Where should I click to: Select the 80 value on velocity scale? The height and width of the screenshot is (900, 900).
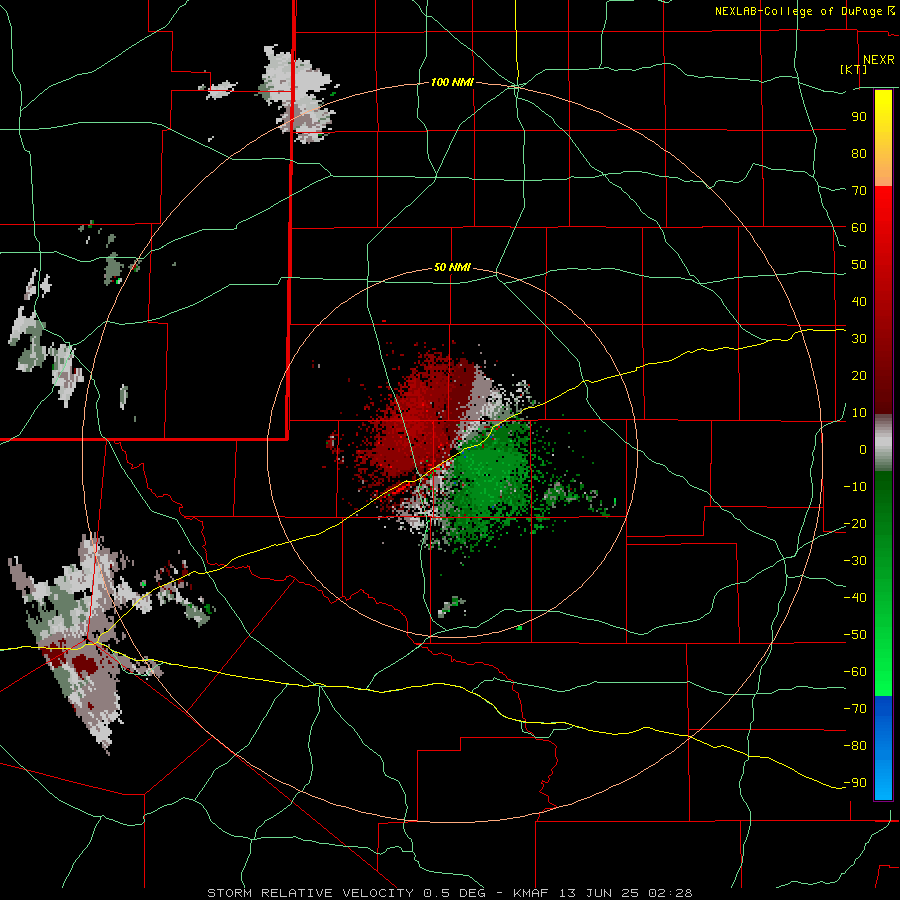coord(859,153)
